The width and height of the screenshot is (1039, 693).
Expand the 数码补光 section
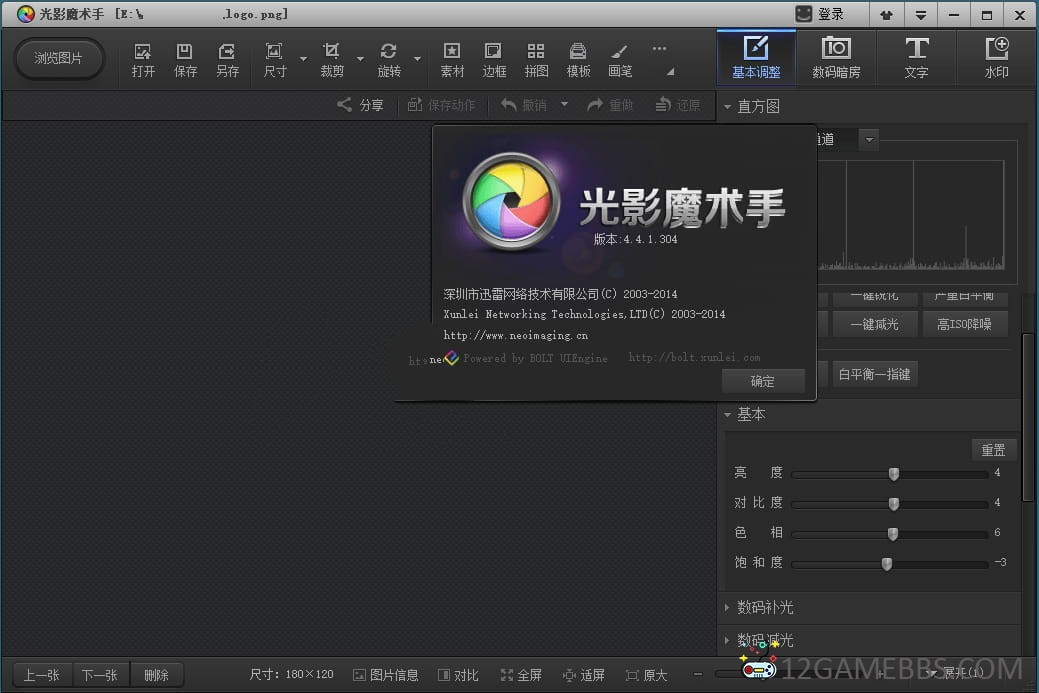coord(764,607)
